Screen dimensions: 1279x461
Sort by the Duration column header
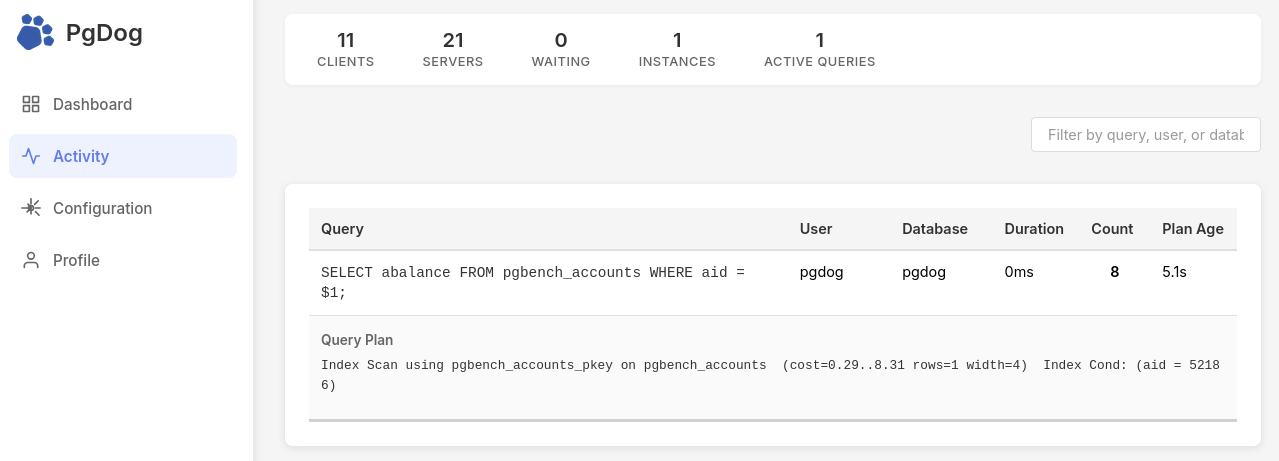click(x=1033, y=229)
